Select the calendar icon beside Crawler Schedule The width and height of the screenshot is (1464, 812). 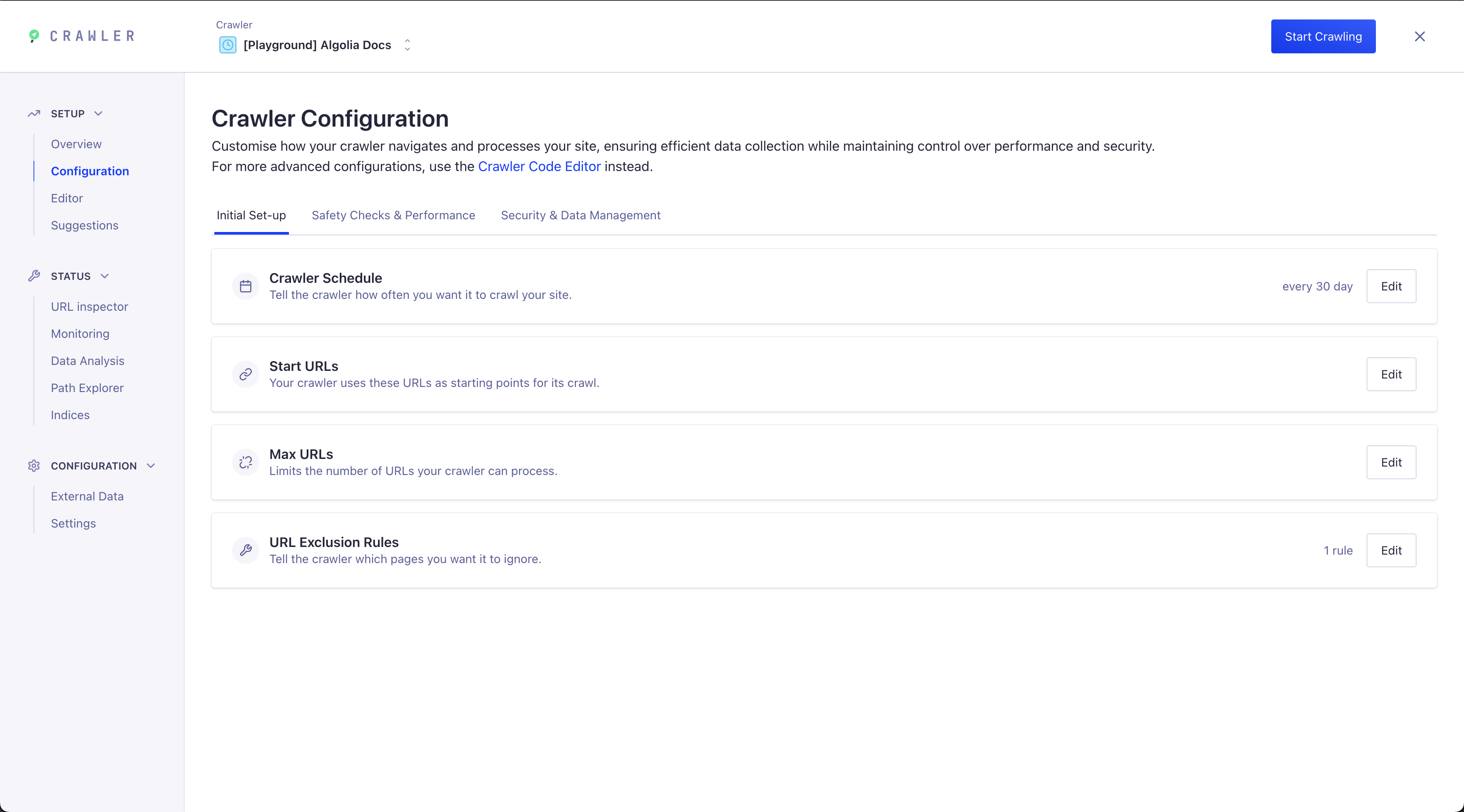[246, 286]
